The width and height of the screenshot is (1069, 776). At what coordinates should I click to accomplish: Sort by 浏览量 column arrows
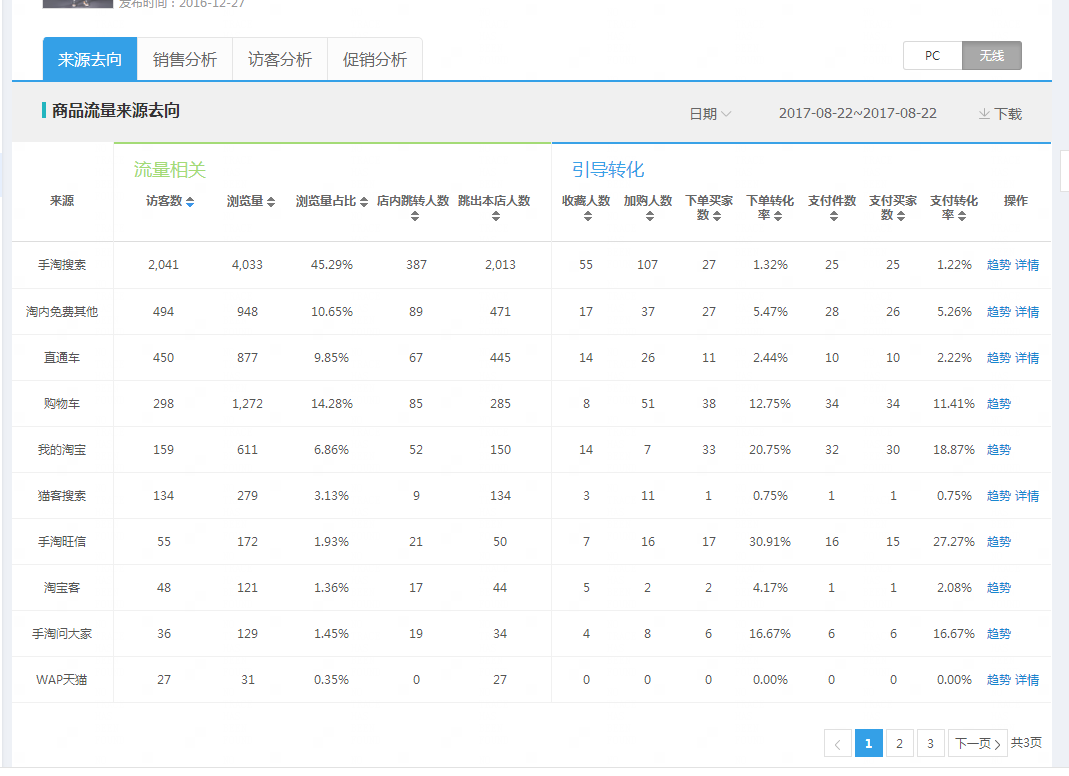(x=271, y=202)
